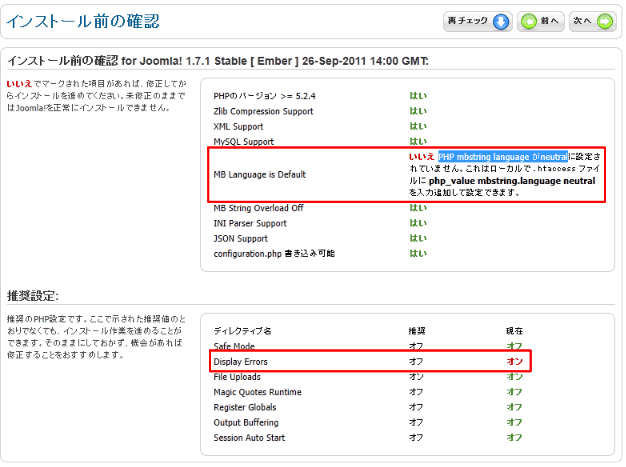Click the 'JSON Support' label

click(x=240, y=238)
